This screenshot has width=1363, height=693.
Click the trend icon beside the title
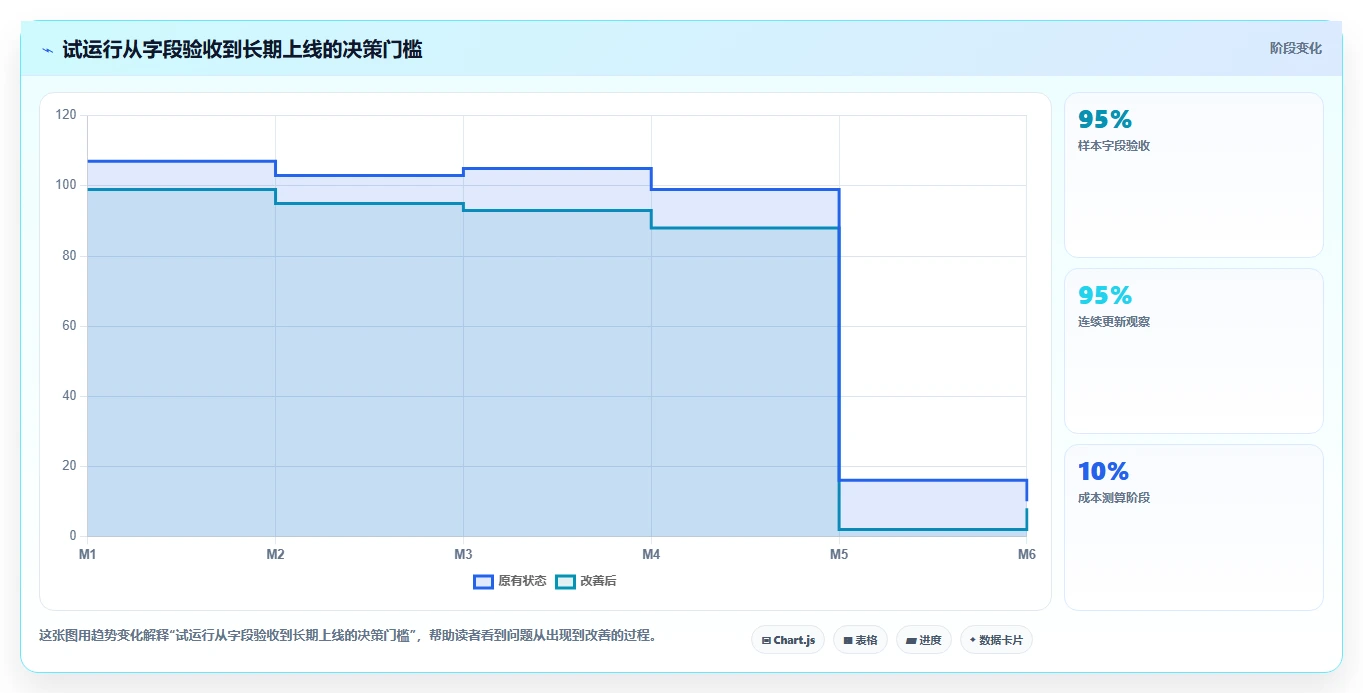tap(47, 50)
